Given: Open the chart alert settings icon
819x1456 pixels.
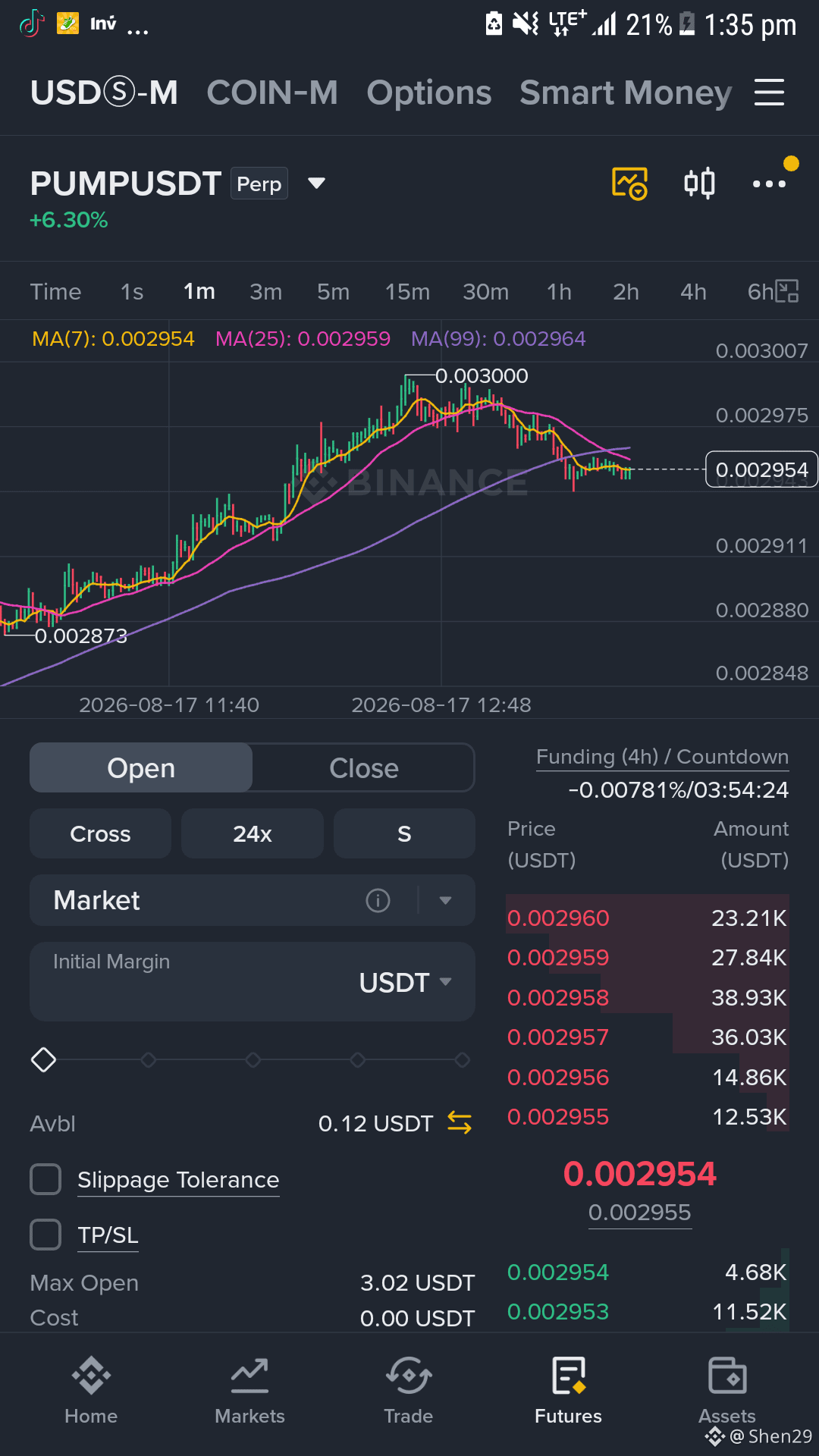Looking at the screenshot, I should pyautogui.click(x=629, y=184).
